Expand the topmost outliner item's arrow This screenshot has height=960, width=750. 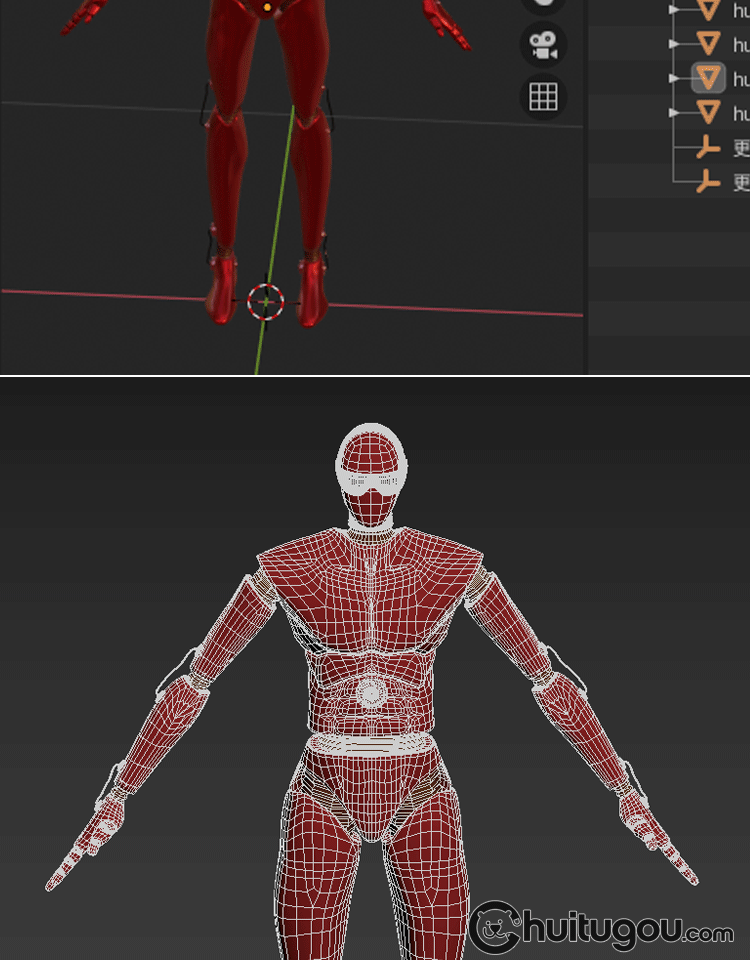pos(674,10)
